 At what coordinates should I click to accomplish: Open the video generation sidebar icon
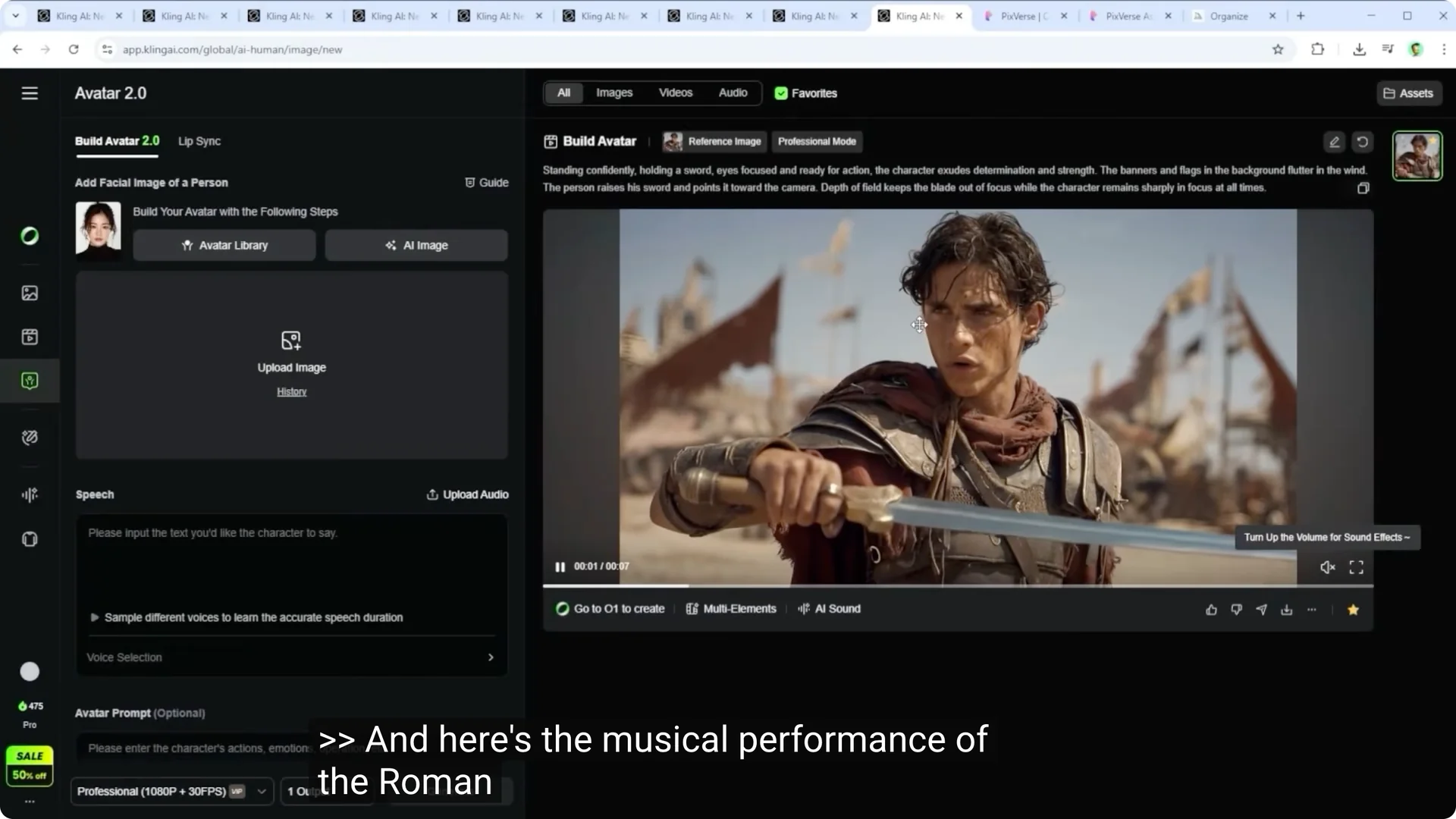click(30, 337)
